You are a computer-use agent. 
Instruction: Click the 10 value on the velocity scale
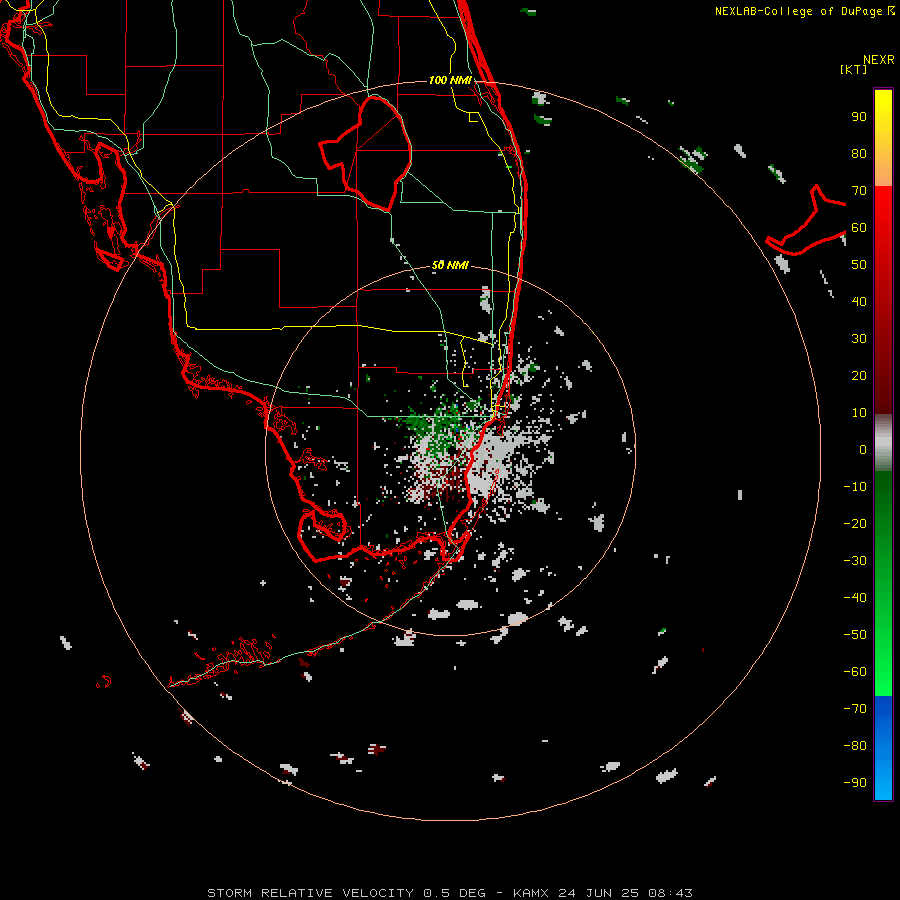coord(859,413)
